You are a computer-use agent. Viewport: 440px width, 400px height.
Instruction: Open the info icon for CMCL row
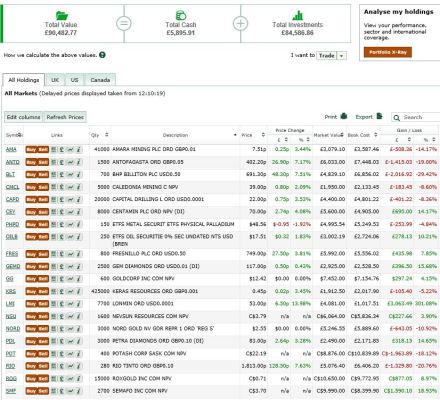[78, 187]
